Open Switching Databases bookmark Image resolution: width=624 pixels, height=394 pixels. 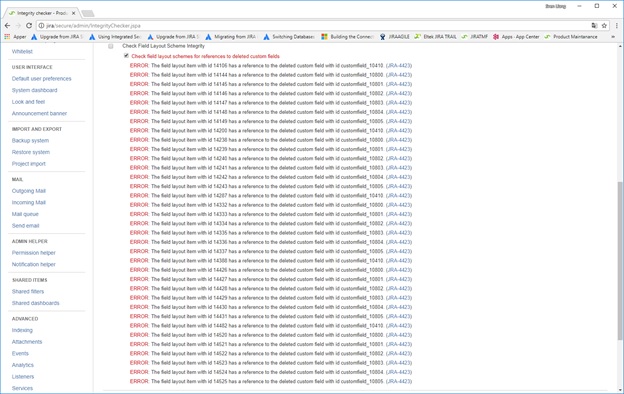(x=289, y=37)
